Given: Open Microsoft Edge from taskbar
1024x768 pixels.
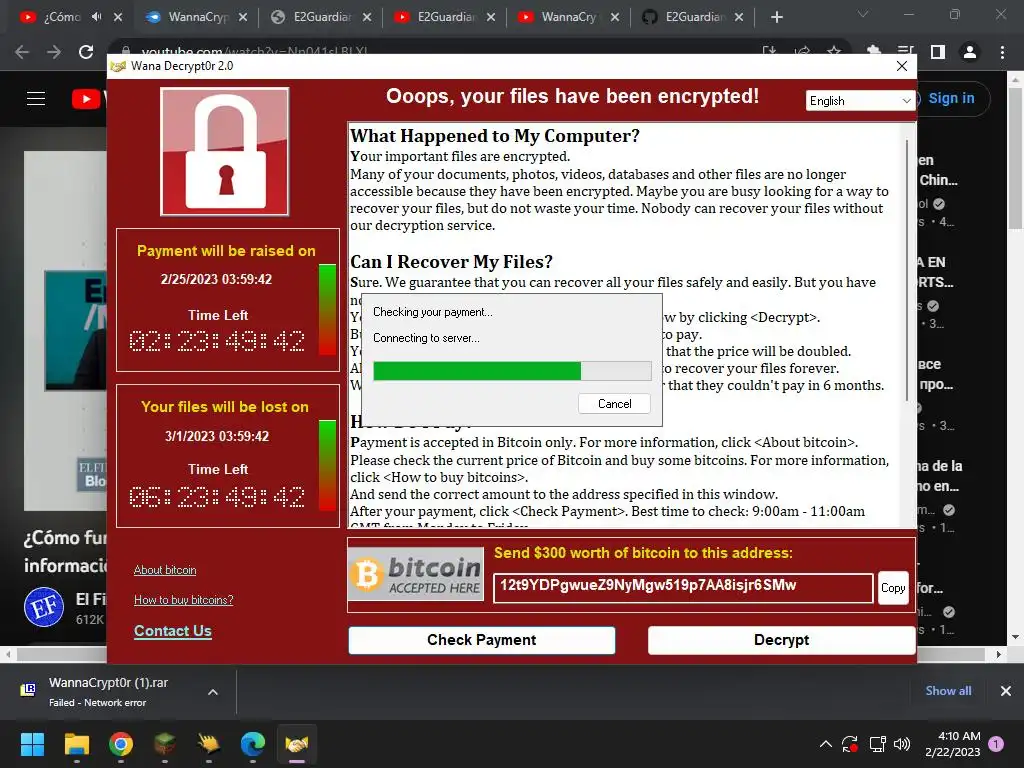Looking at the screenshot, I should point(253,744).
